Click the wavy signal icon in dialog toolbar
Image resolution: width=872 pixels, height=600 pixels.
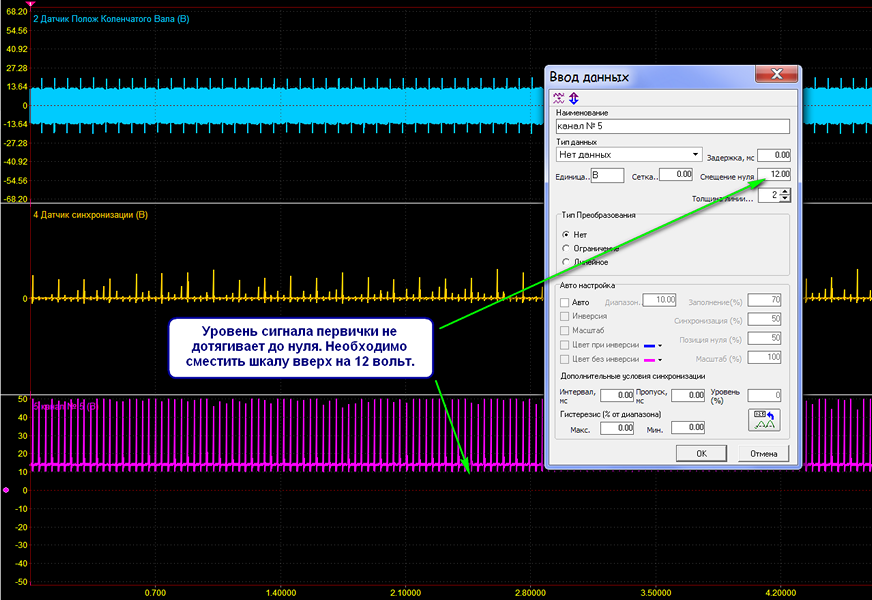click(x=558, y=98)
